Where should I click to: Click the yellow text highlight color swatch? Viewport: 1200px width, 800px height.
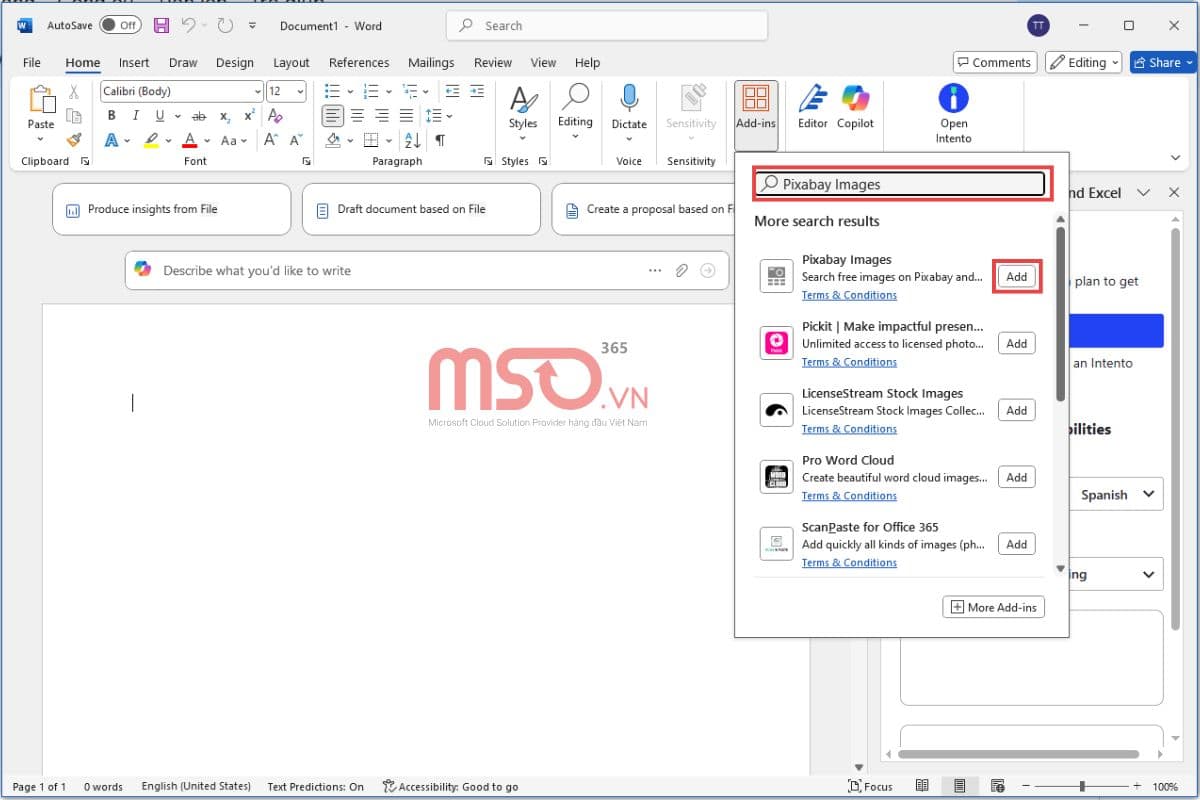[151, 140]
